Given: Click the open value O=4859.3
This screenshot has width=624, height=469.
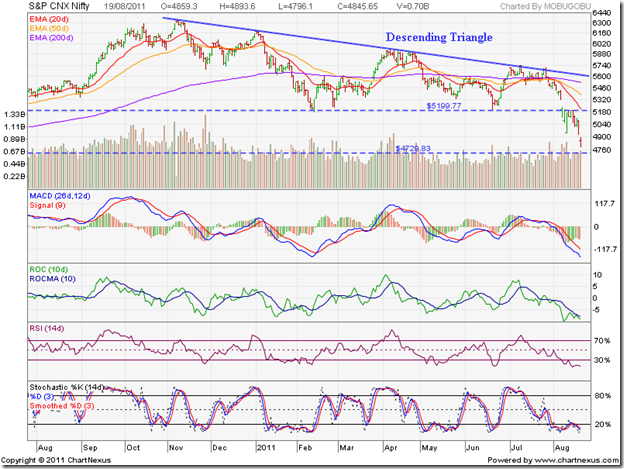Looking at the screenshot, I should coord(179,6).
